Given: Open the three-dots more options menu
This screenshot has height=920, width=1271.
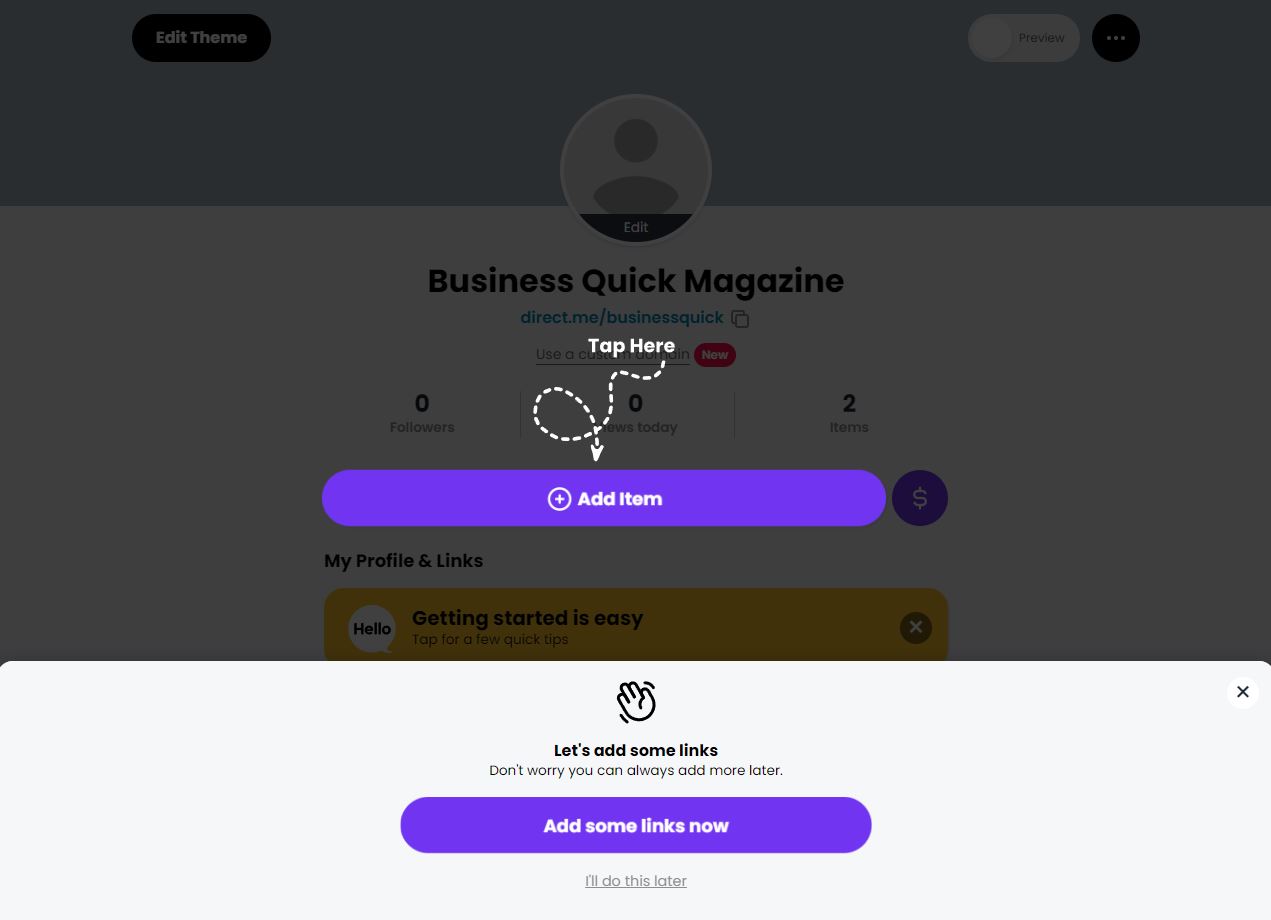Looking at the screenshot, I should pos(1116,38).
